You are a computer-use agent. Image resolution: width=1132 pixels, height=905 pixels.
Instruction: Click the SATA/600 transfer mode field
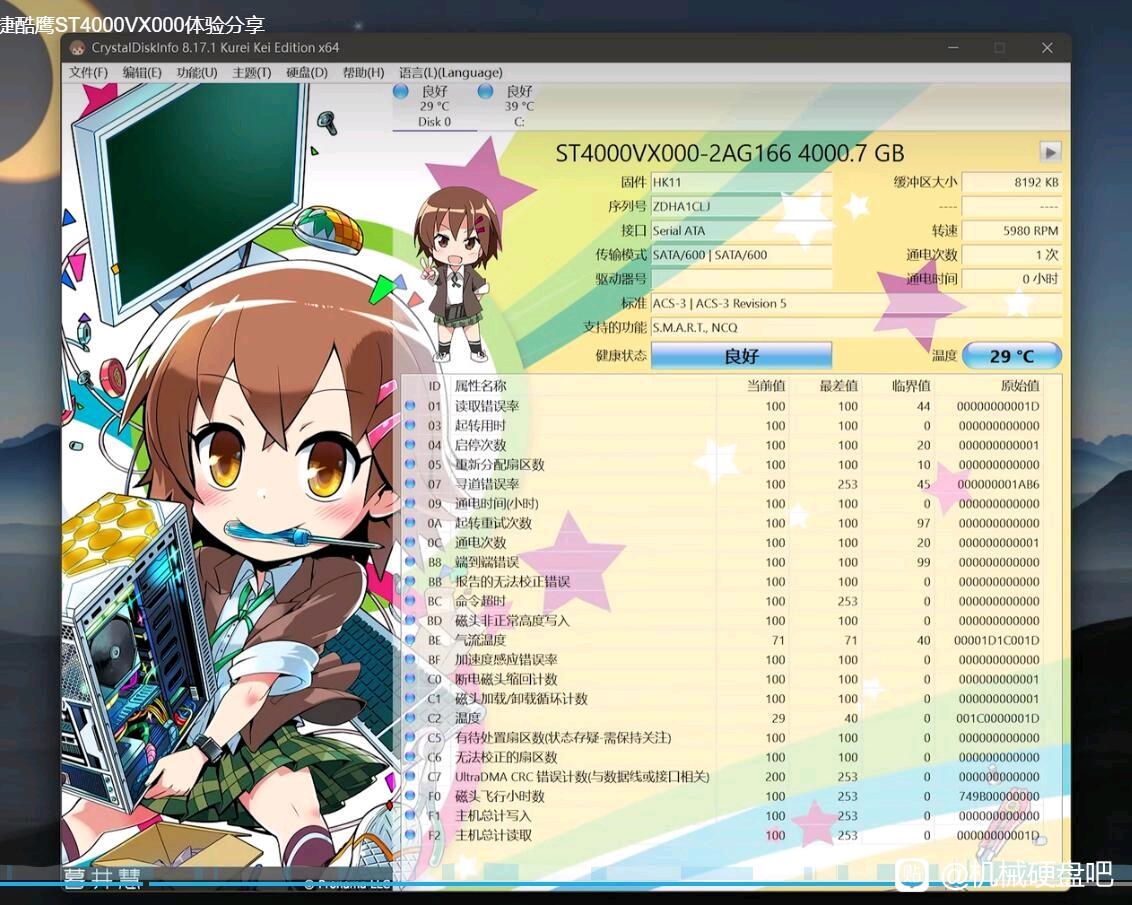pos(741,255)
